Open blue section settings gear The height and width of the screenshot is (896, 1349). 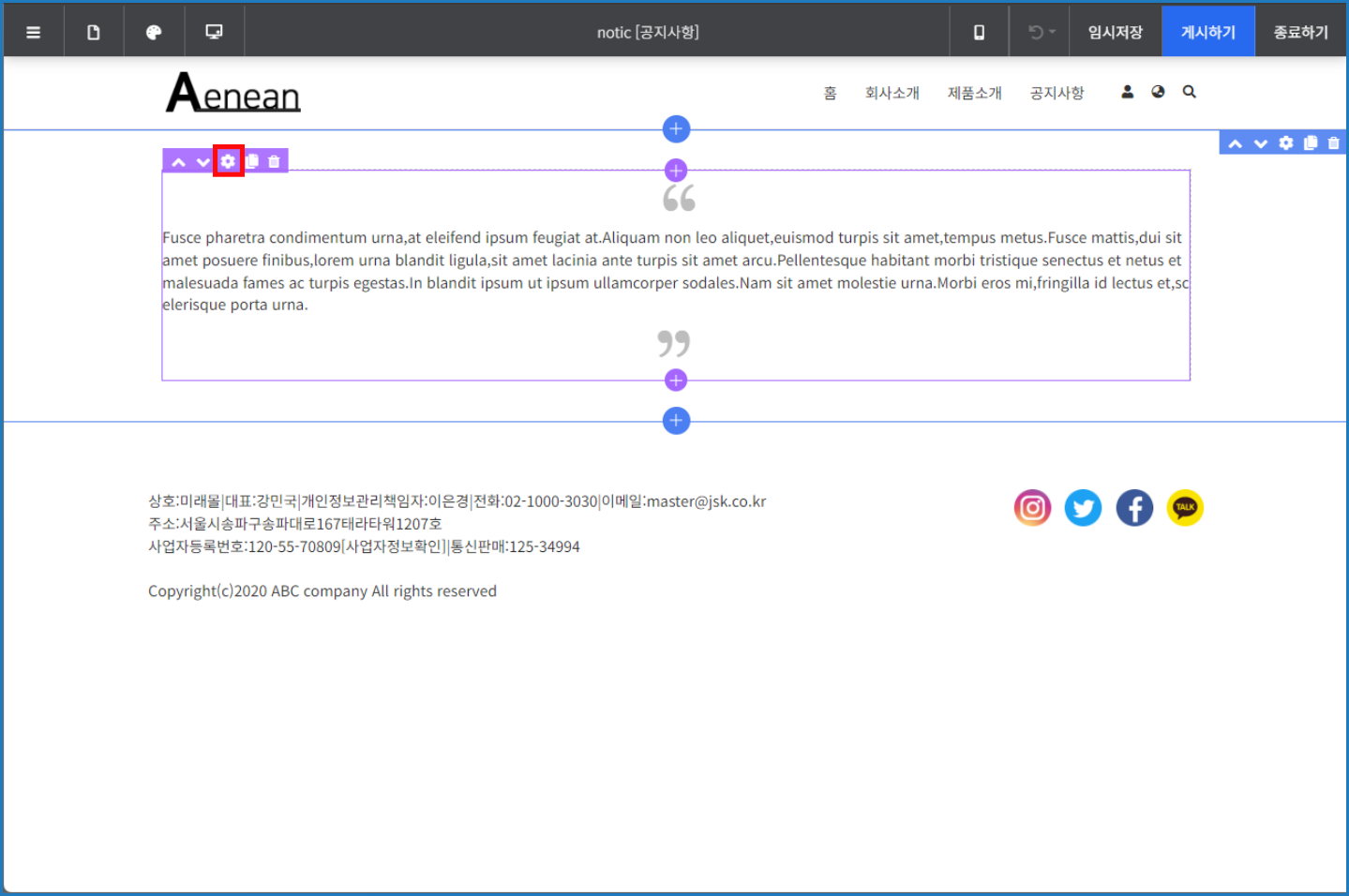coord(1286,142)
